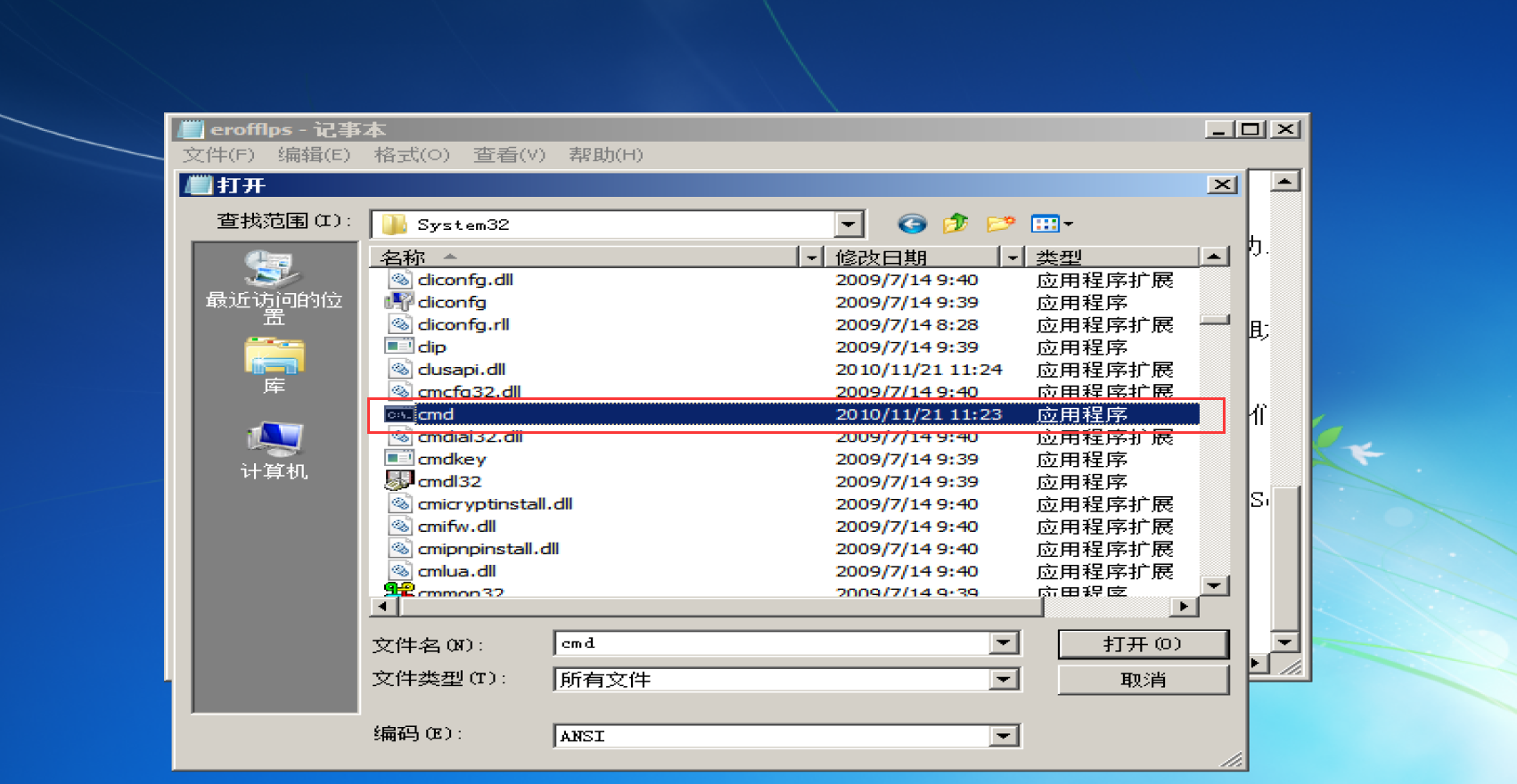Screen dimensions: 1517x784
Task: Select the clusapi.dll file icon
Action: tap(400, 369)
